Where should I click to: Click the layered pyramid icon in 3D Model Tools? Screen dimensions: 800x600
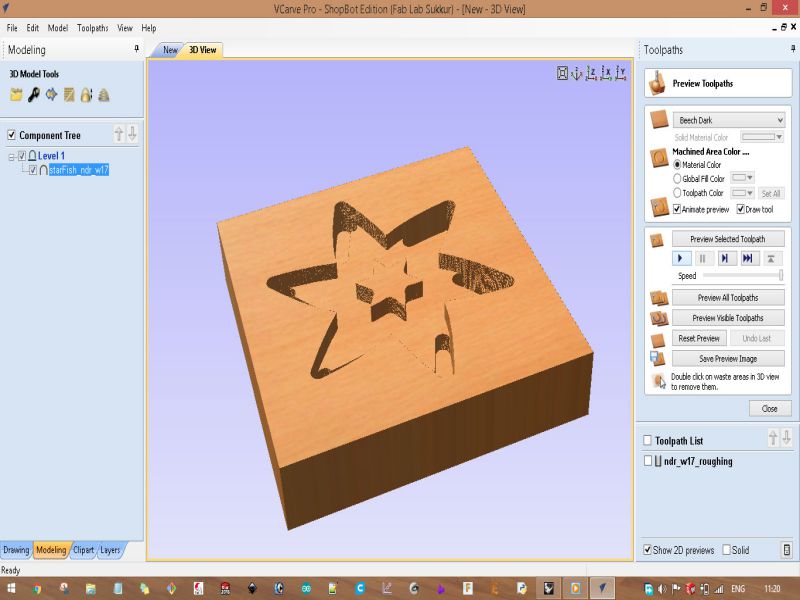click(x=104, y=95)
